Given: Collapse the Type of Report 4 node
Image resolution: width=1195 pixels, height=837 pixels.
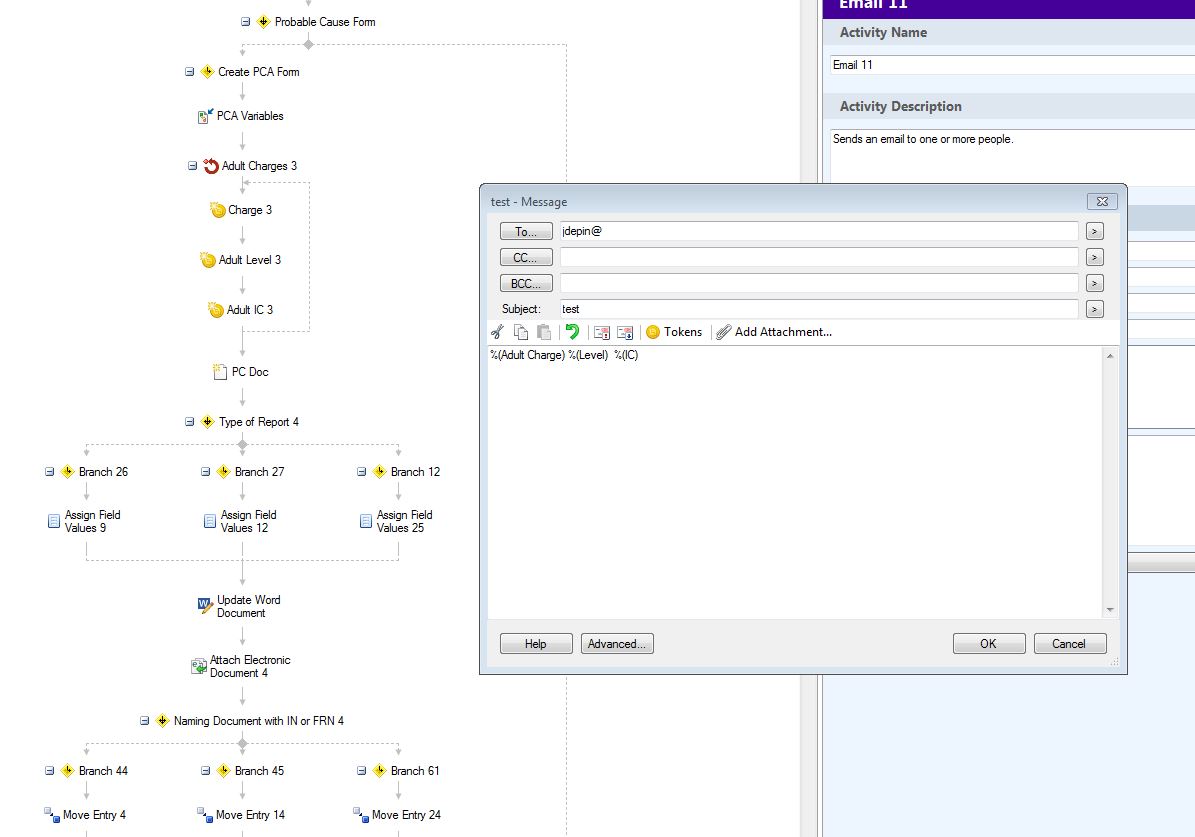Looking at the screenshot, I should pos(189,422).
